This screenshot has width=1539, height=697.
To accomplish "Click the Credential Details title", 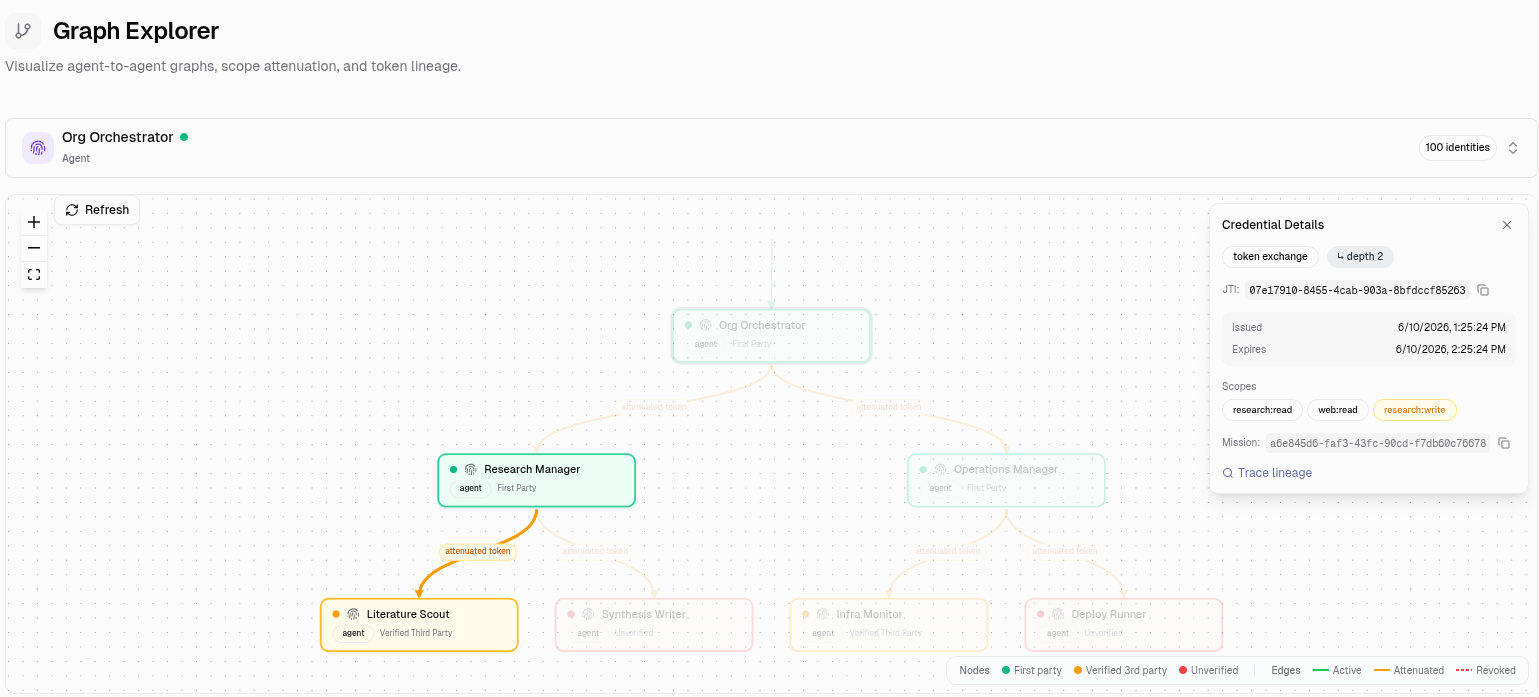I will (1273, 225).
